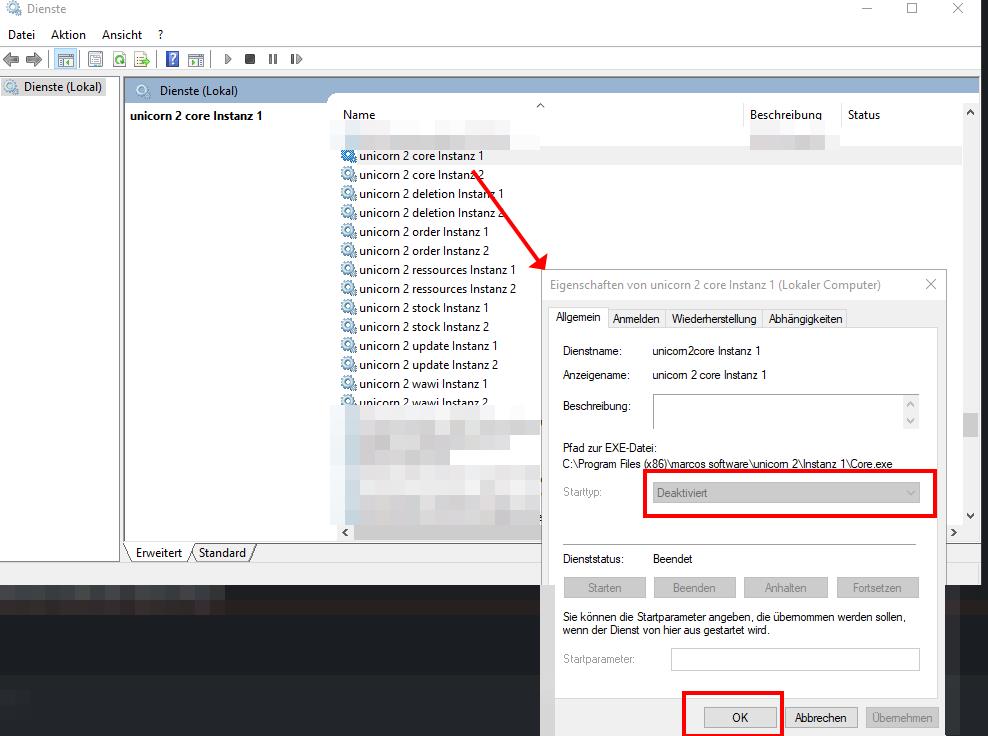Select service unicorn 2 stock Instanz 1
988x736 pixels.
coord(423,308)
